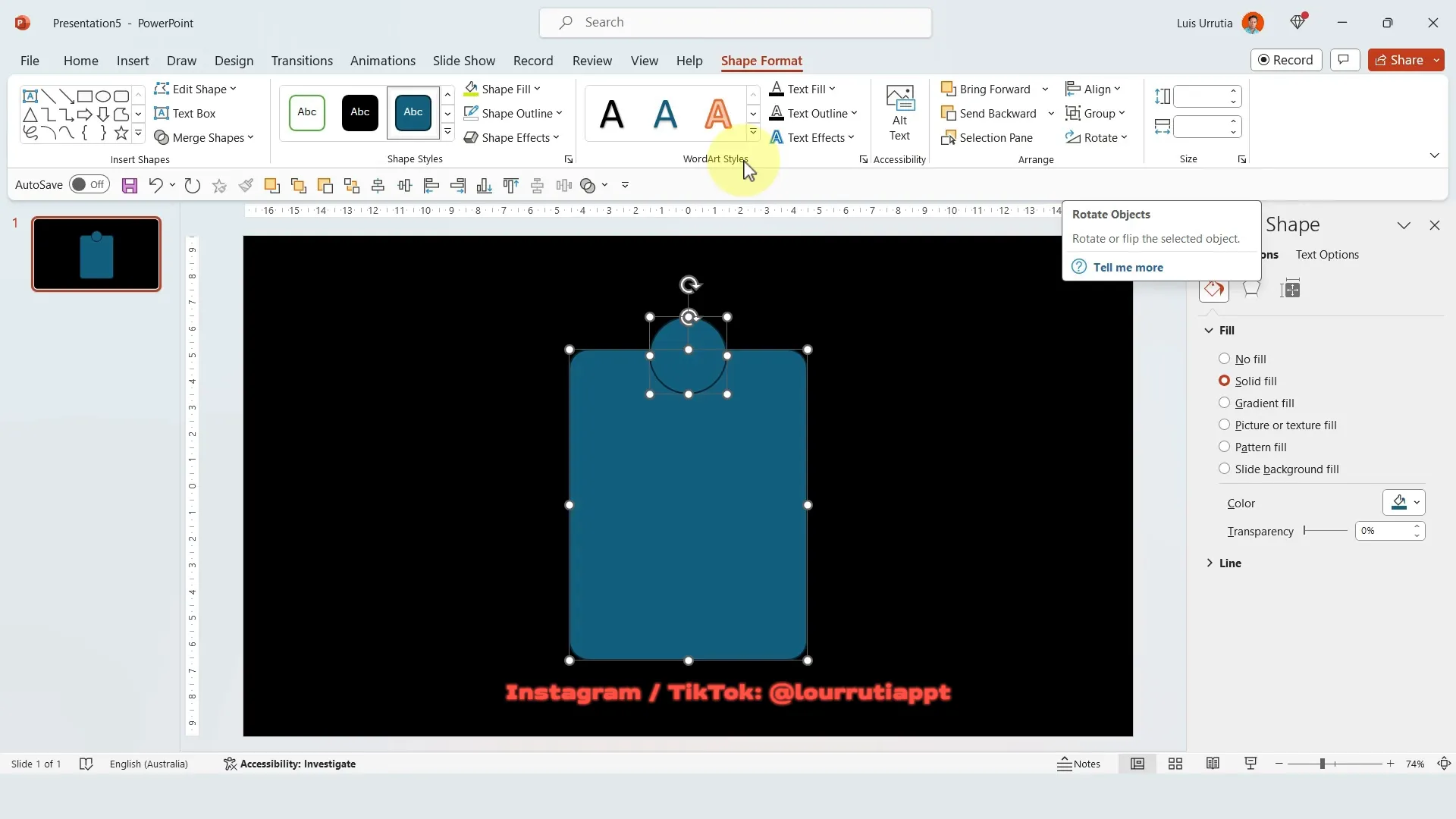Image resolution: width=1456 pixels, height=819 pixels.
Task: Open the Fill & Line tab icon
Action: pyautogui.click(x=1214, y=289)
